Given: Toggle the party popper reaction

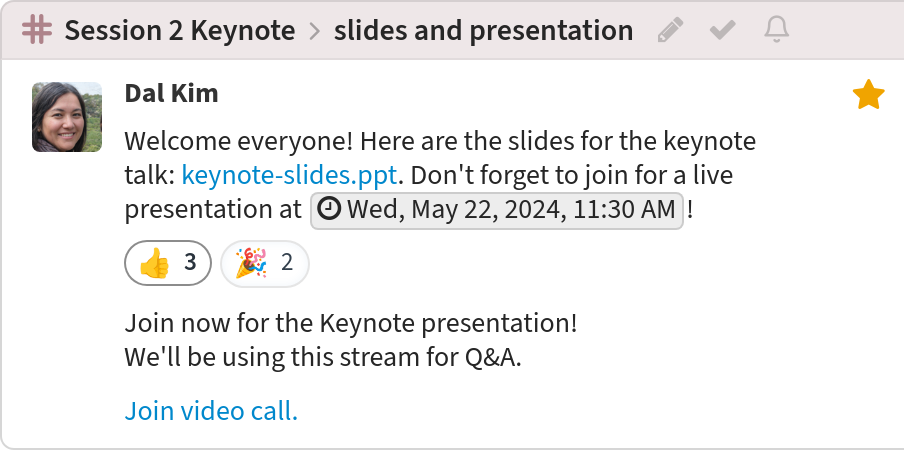Looking at the screenshot, I should tap(265, 263).
